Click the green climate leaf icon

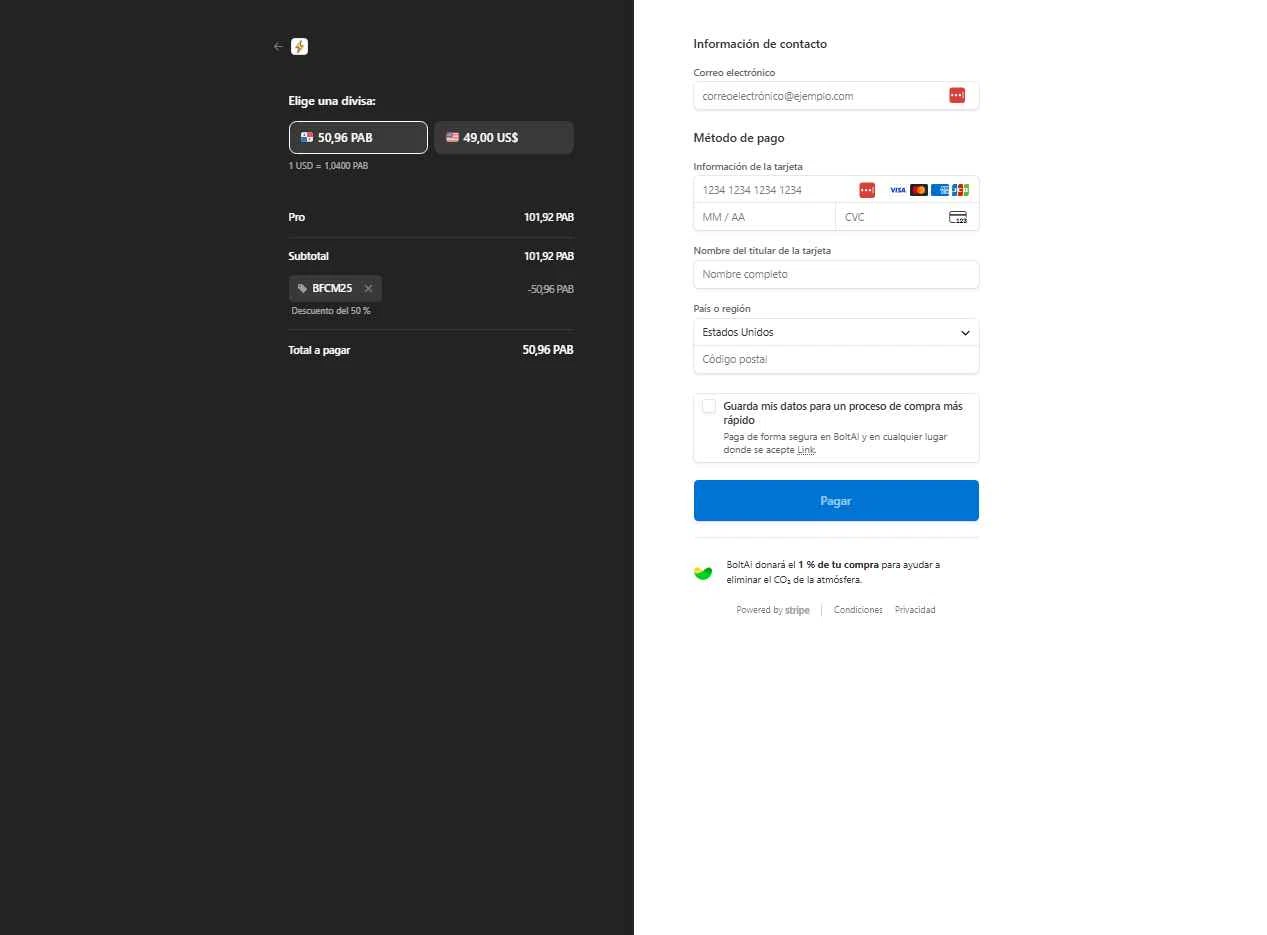click(x=703, y=572)
